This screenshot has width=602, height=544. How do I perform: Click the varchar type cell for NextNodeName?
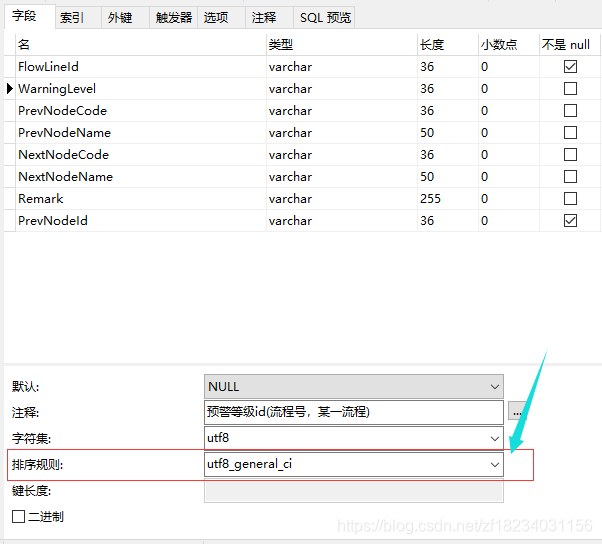(x=342, y=177)
